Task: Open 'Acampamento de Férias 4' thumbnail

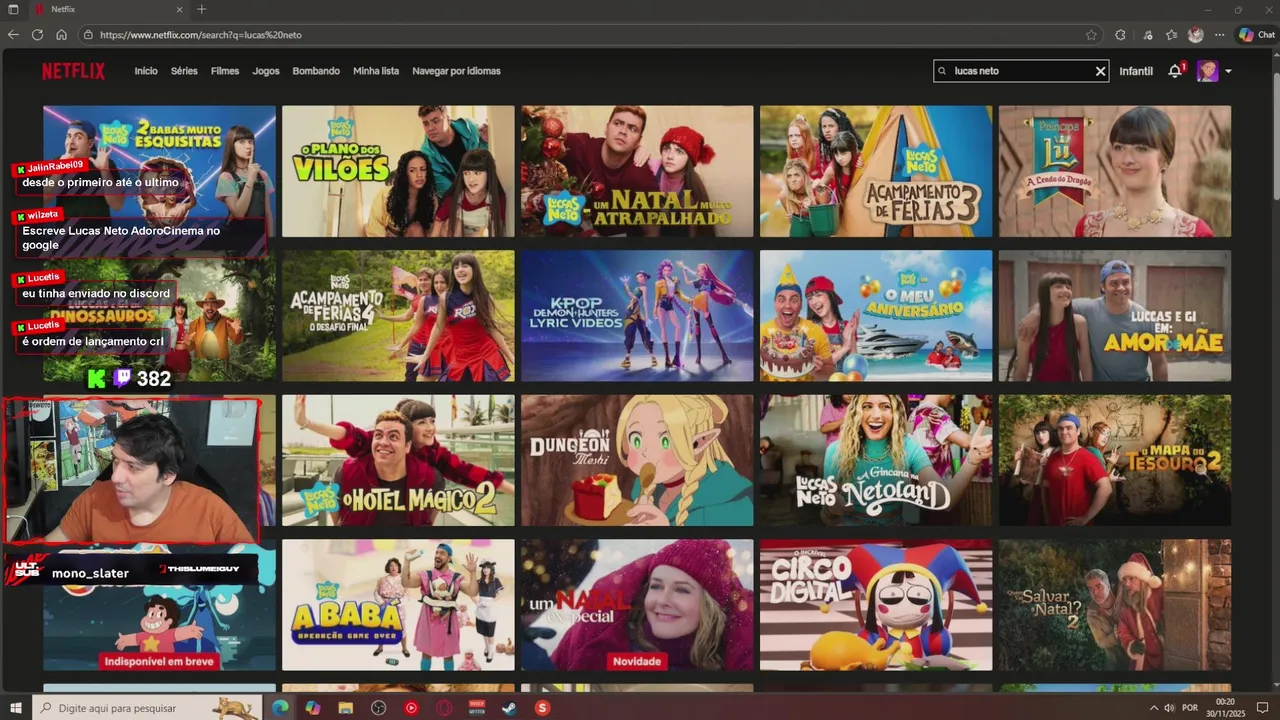Action: (398, 315)
